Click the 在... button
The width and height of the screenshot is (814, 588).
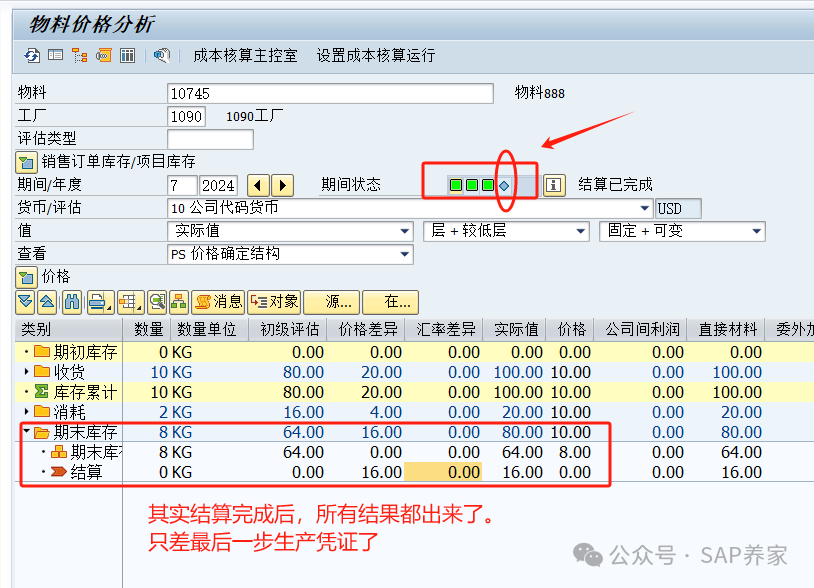click(390, 302)
